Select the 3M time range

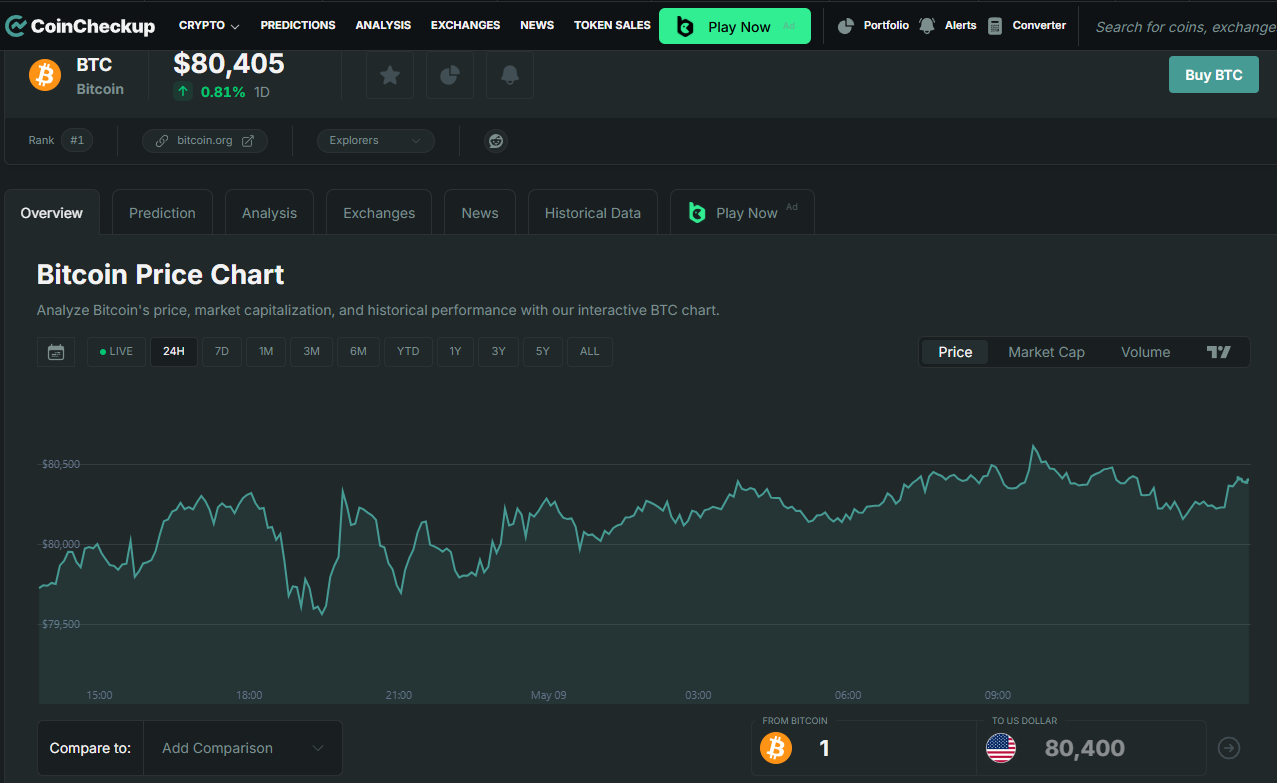coord(311,352)
